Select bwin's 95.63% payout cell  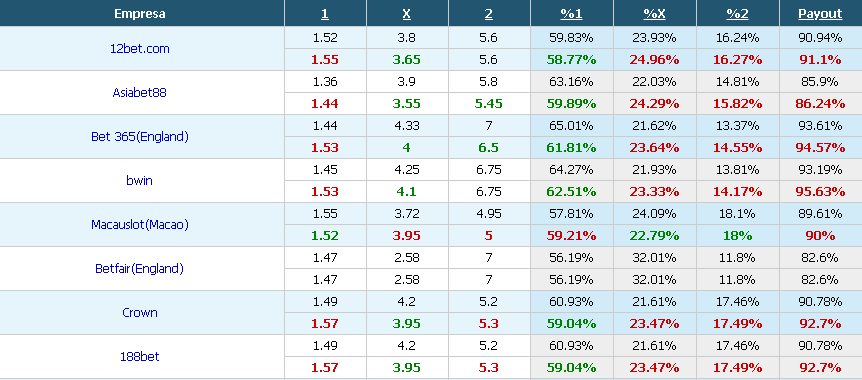click(x=820, y=192)
